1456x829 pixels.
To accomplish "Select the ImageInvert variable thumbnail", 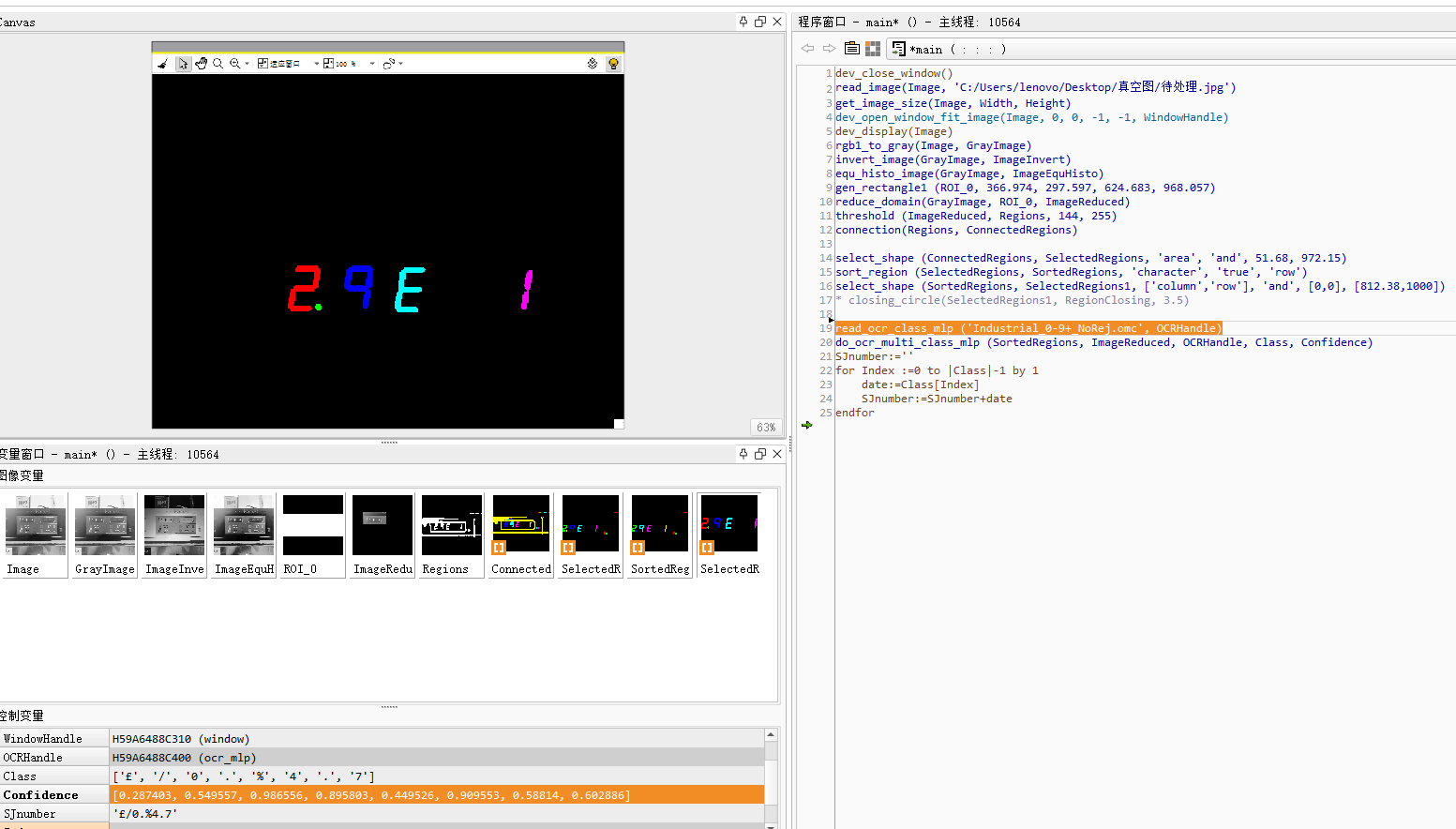I will pyautogui.click(x=174, y=535).
